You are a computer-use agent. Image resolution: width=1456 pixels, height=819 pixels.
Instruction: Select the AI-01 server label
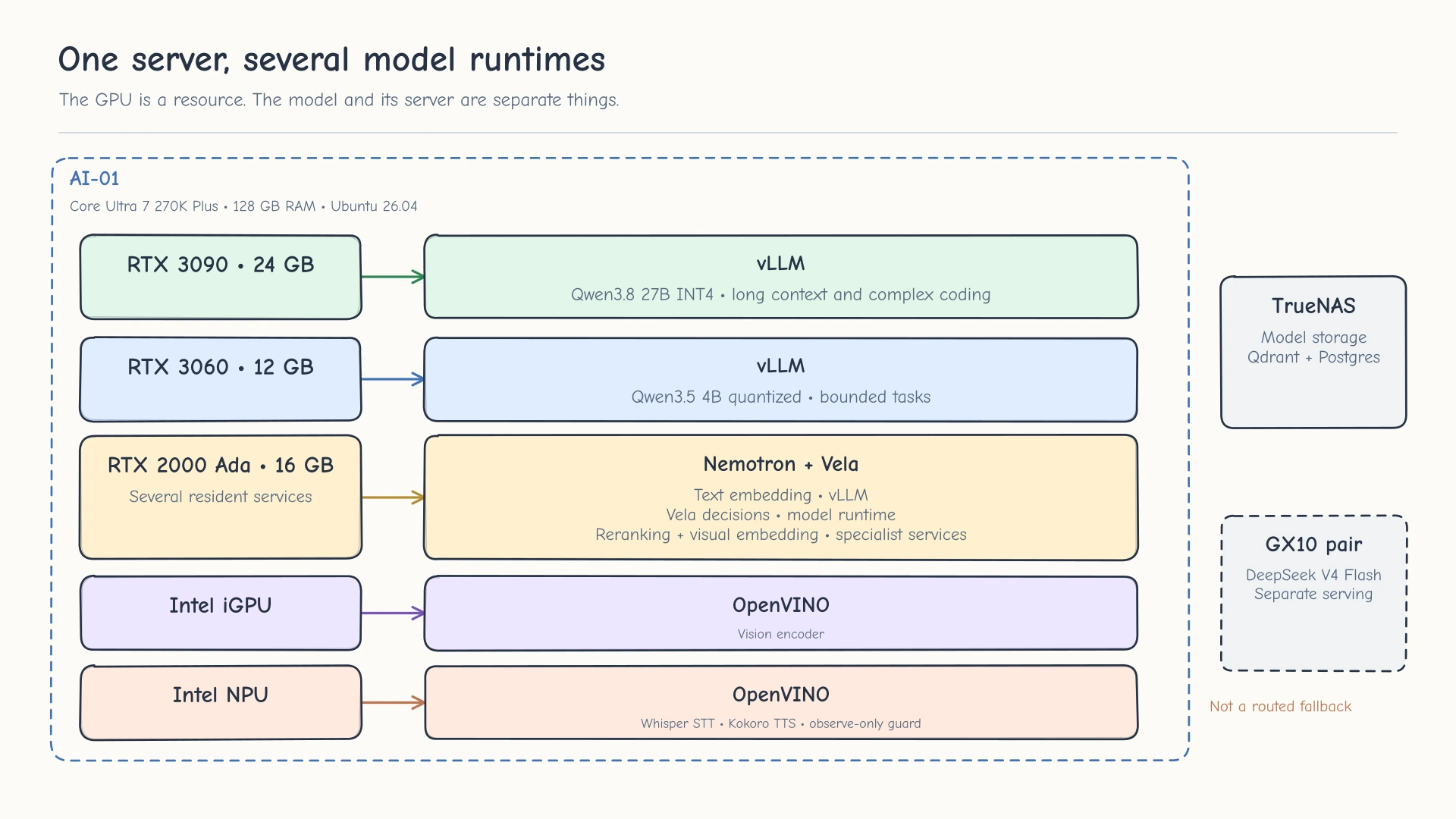[94, 178]
